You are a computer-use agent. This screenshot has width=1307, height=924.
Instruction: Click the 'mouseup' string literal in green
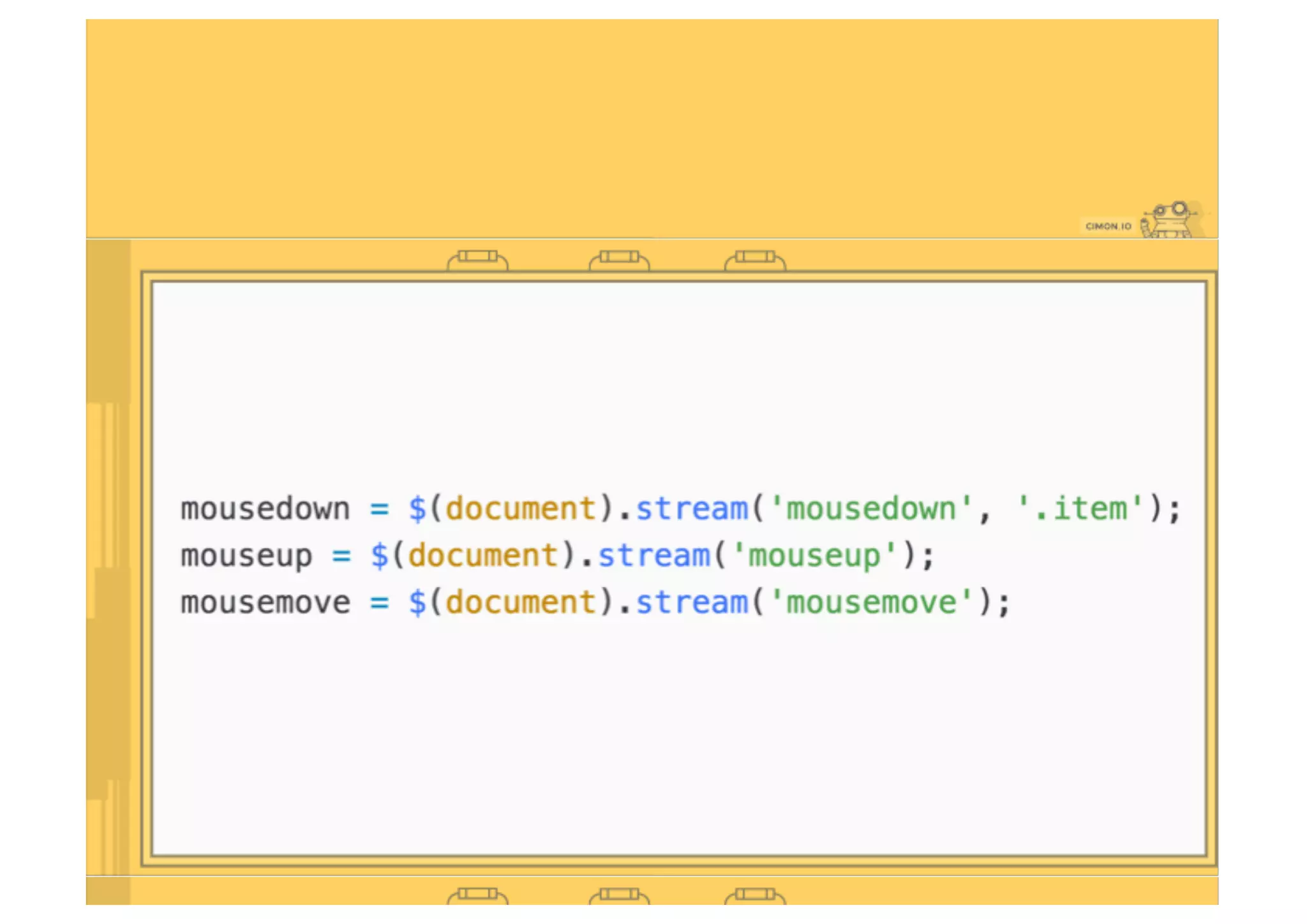pyautogui.click(x=814, y=556)
